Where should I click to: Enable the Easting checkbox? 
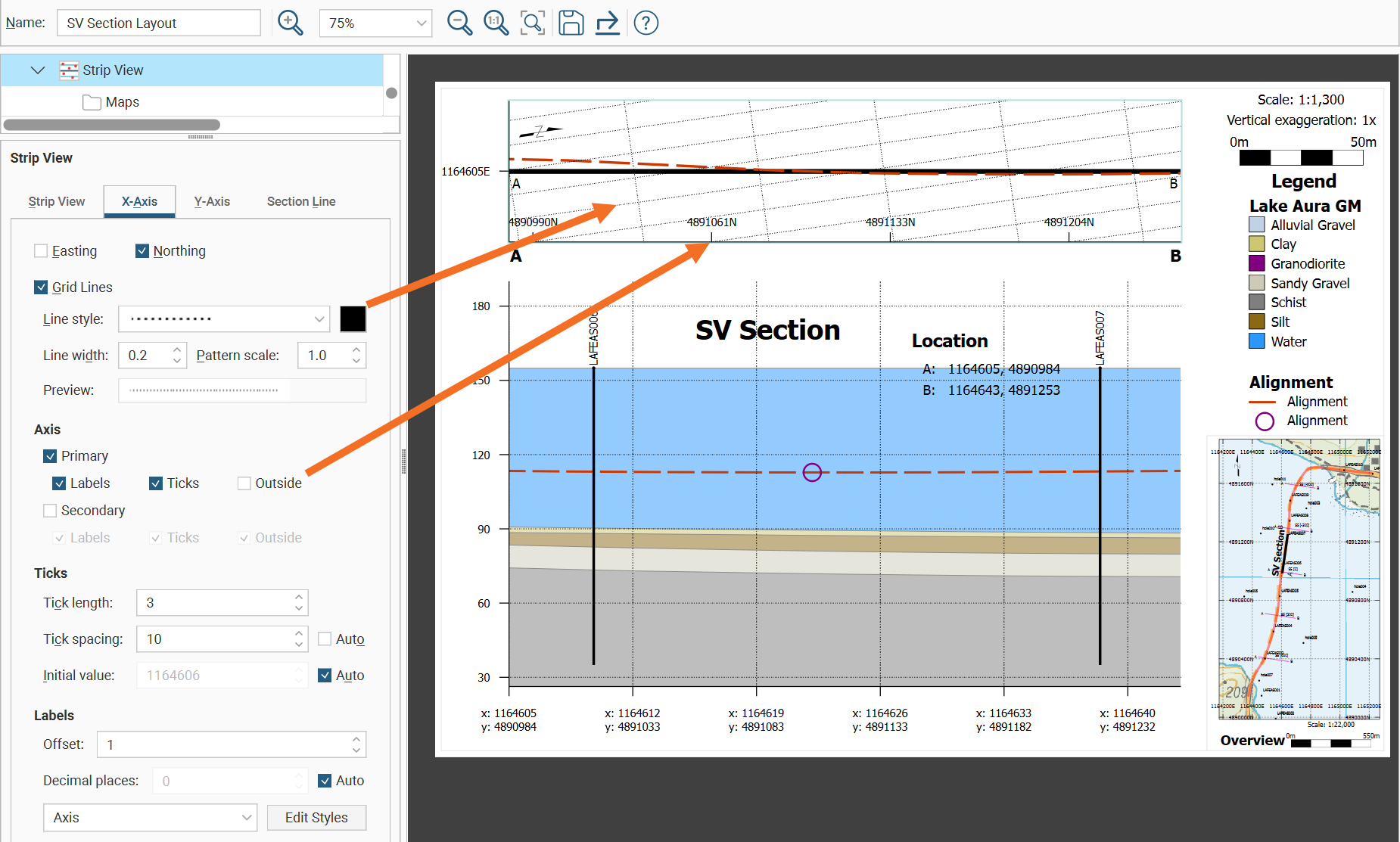[42, 251]
